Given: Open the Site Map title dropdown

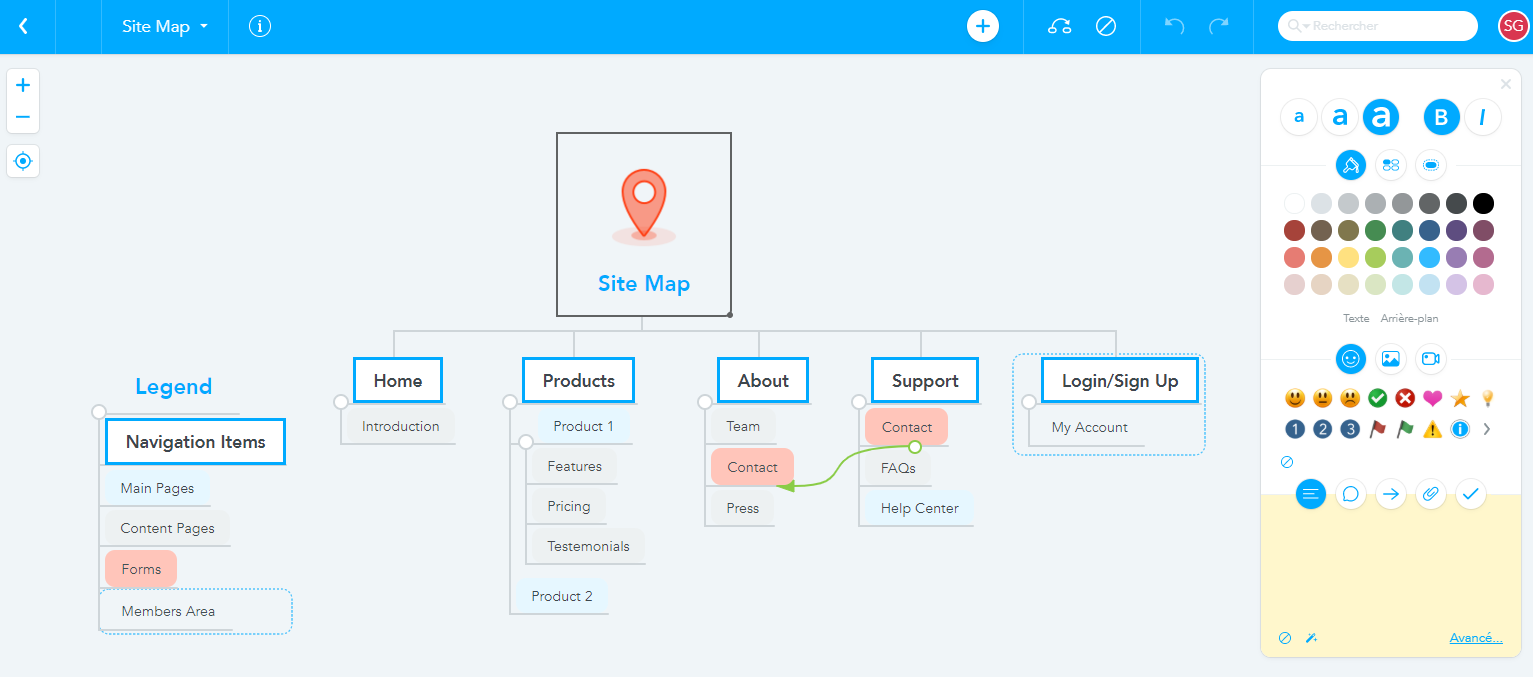Looking at the screenshot, I should 165,26.
